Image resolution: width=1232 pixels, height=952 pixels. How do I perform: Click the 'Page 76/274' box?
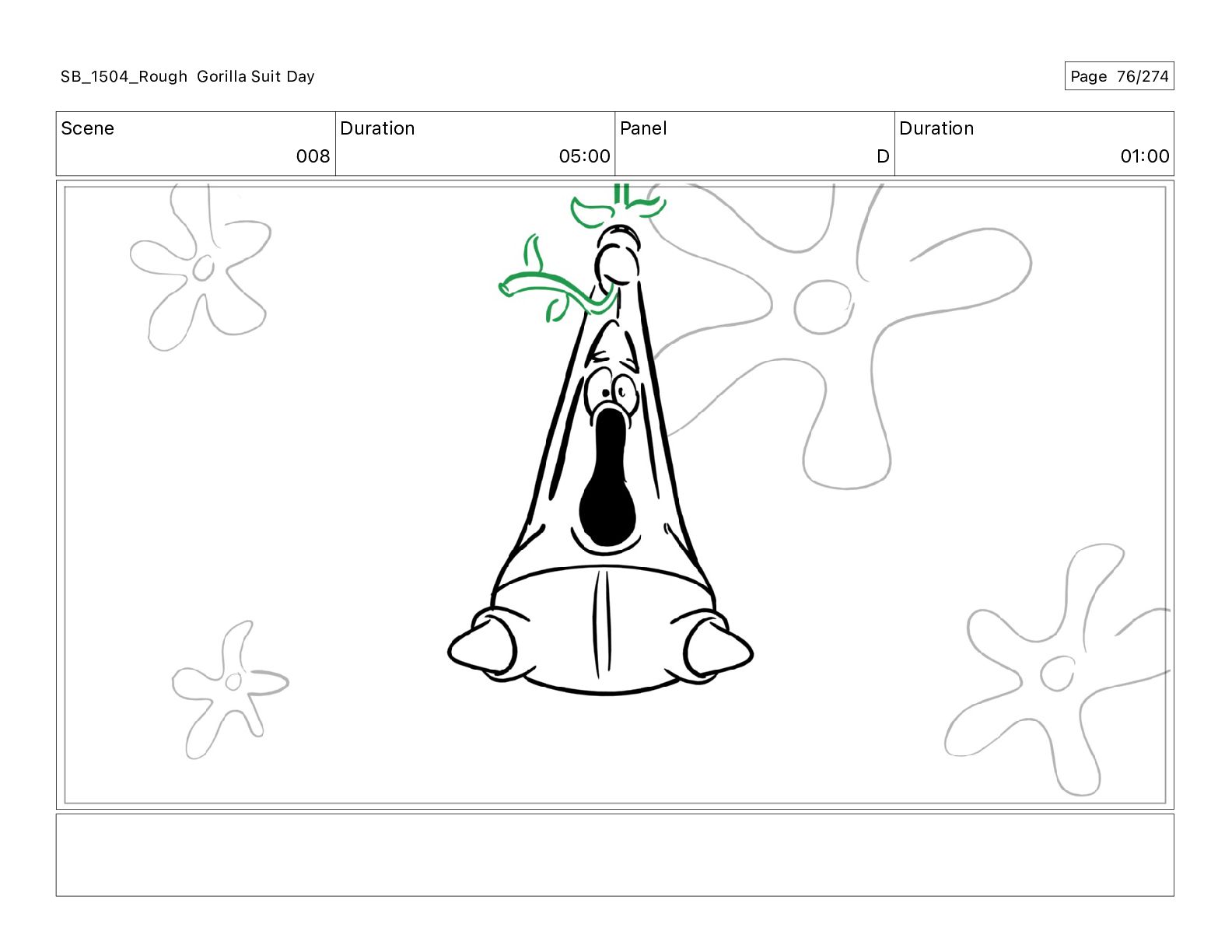click(x=1118, y=76)
